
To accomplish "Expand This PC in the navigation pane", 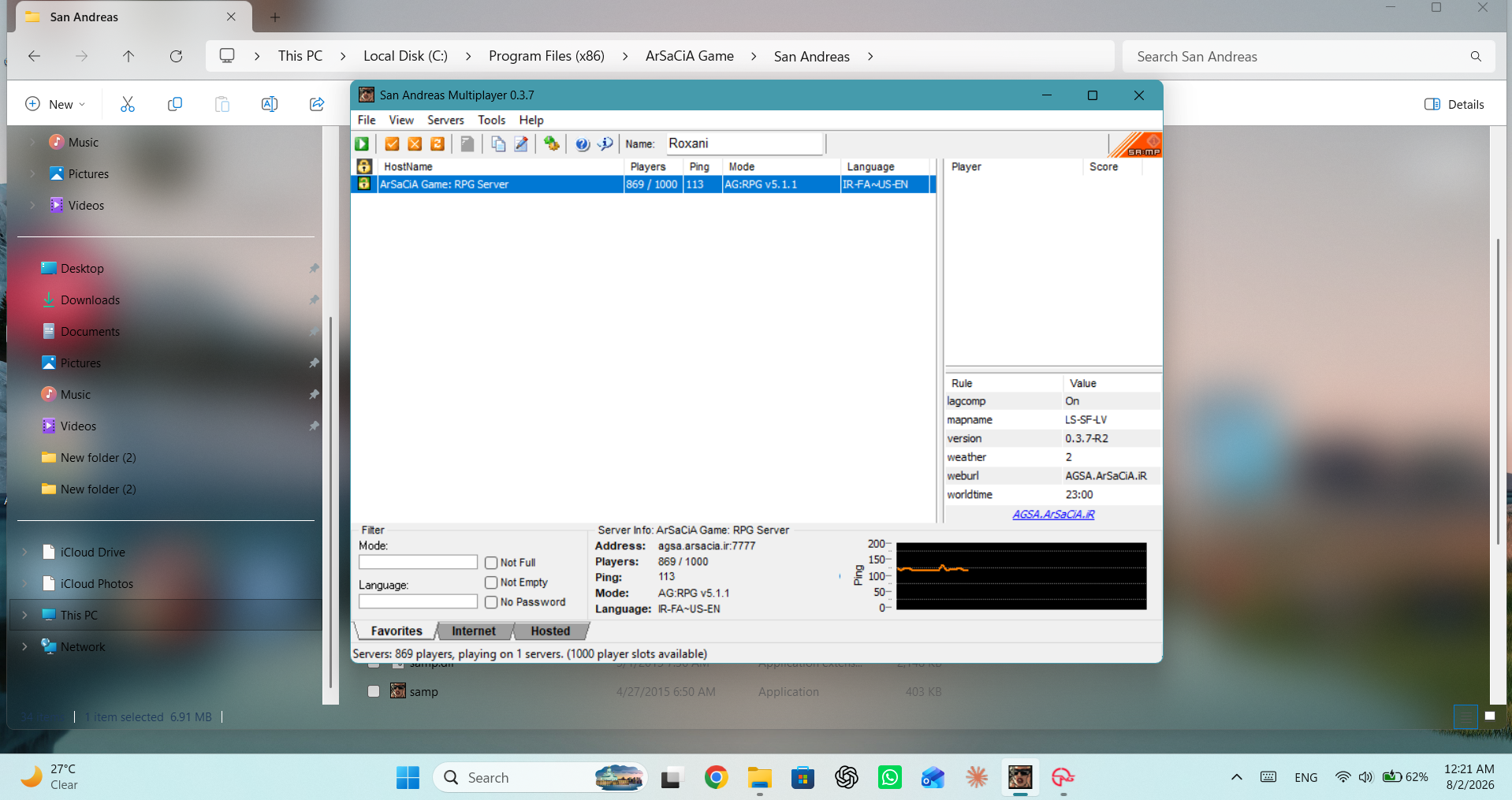I will (x=24, y=615).
